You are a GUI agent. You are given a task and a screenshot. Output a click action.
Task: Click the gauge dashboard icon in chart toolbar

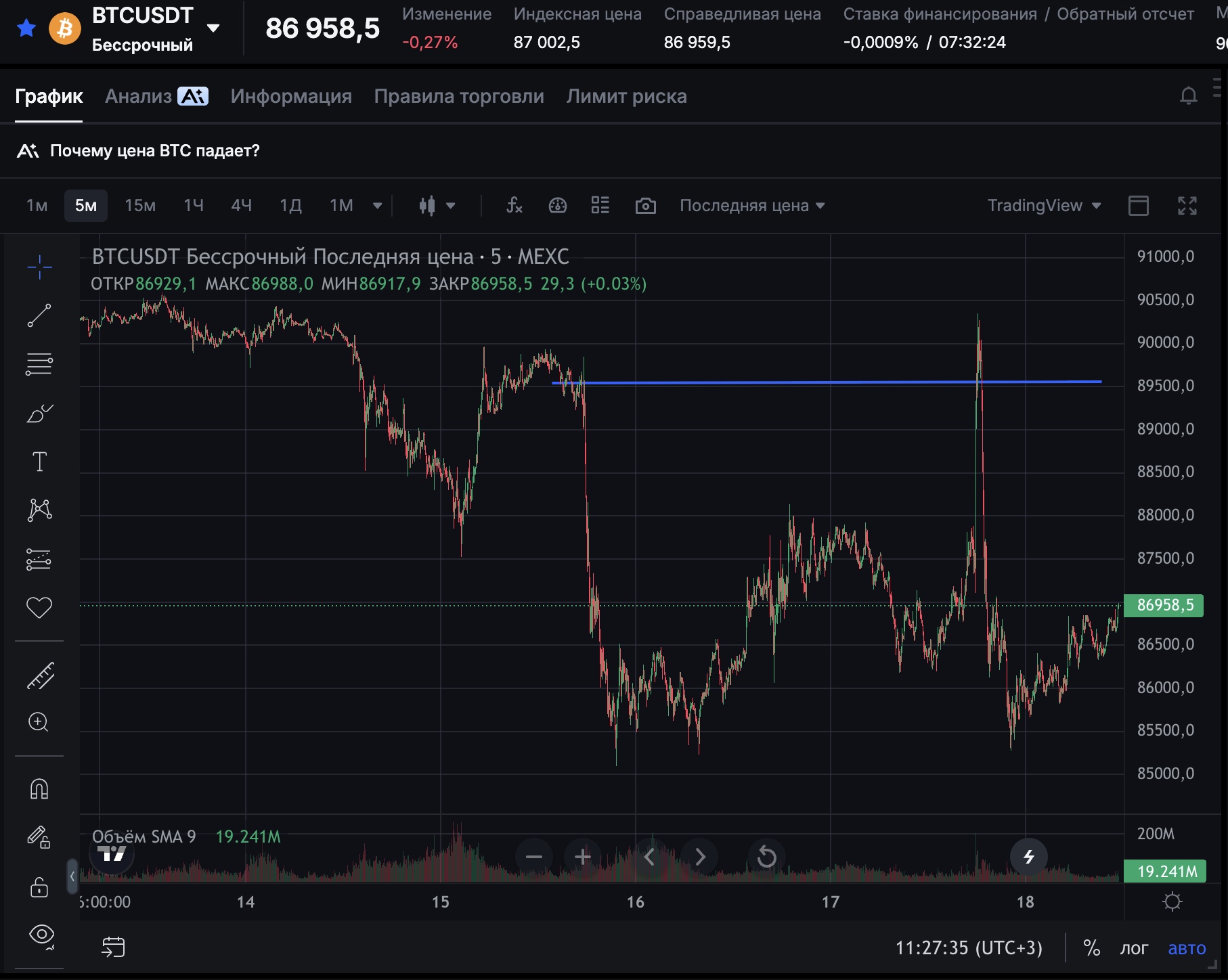[557, 205]
